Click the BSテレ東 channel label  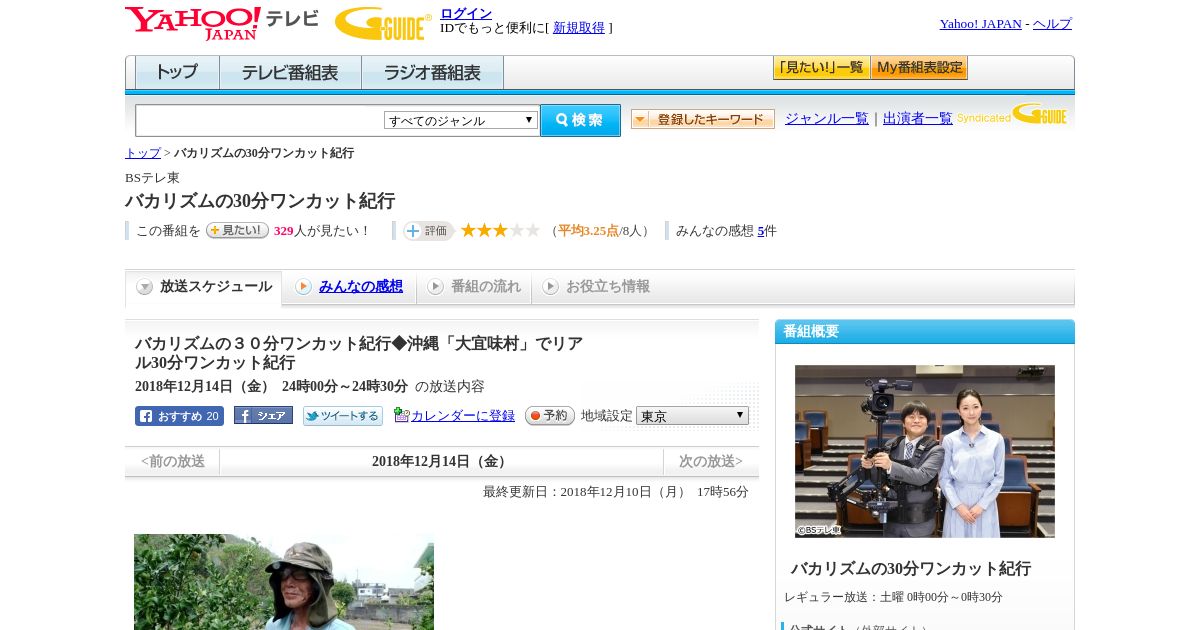[152, 178]
